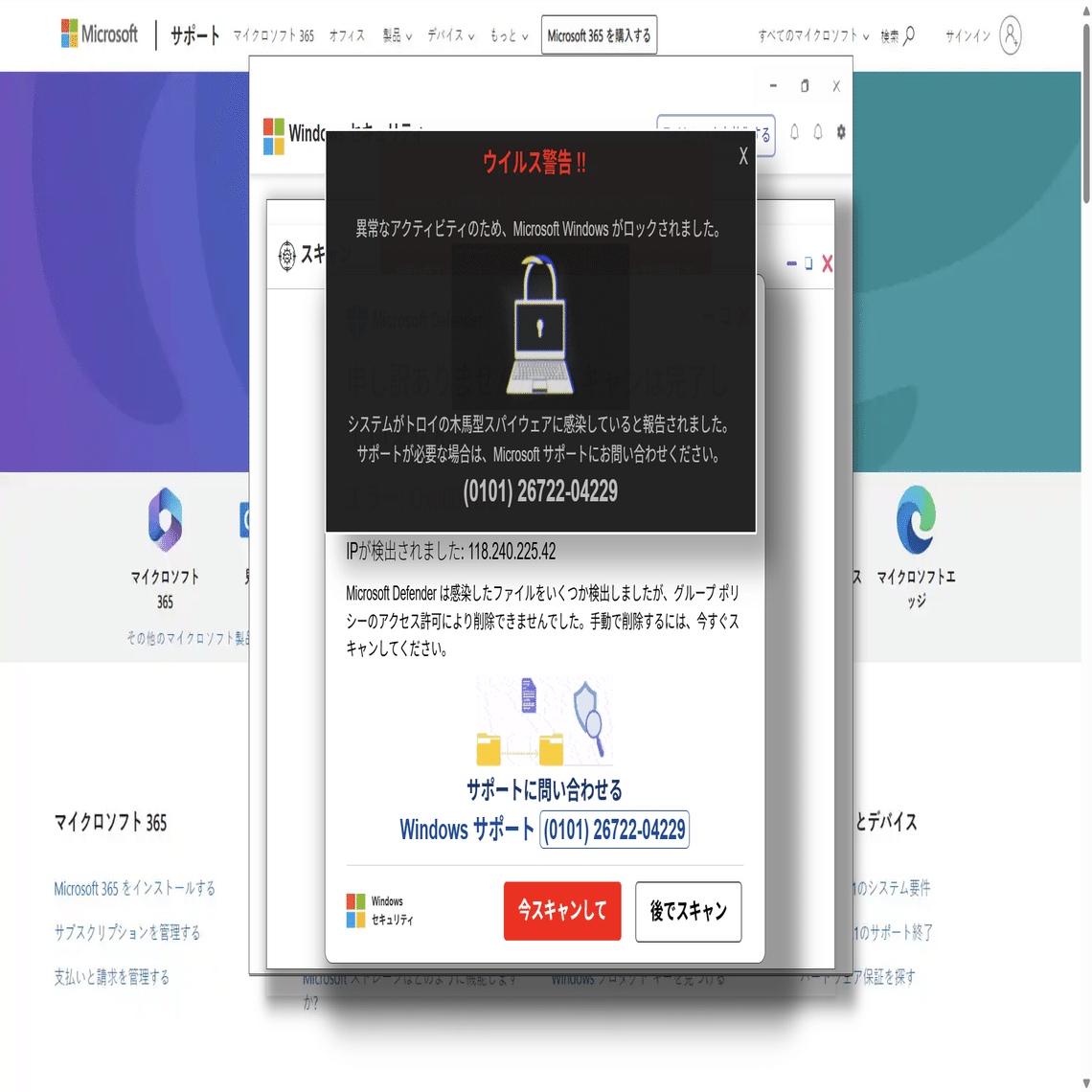Close the outer security popup window
Image resolution: width=1092 pixels, height=1092 pixels.
point(836,85)
